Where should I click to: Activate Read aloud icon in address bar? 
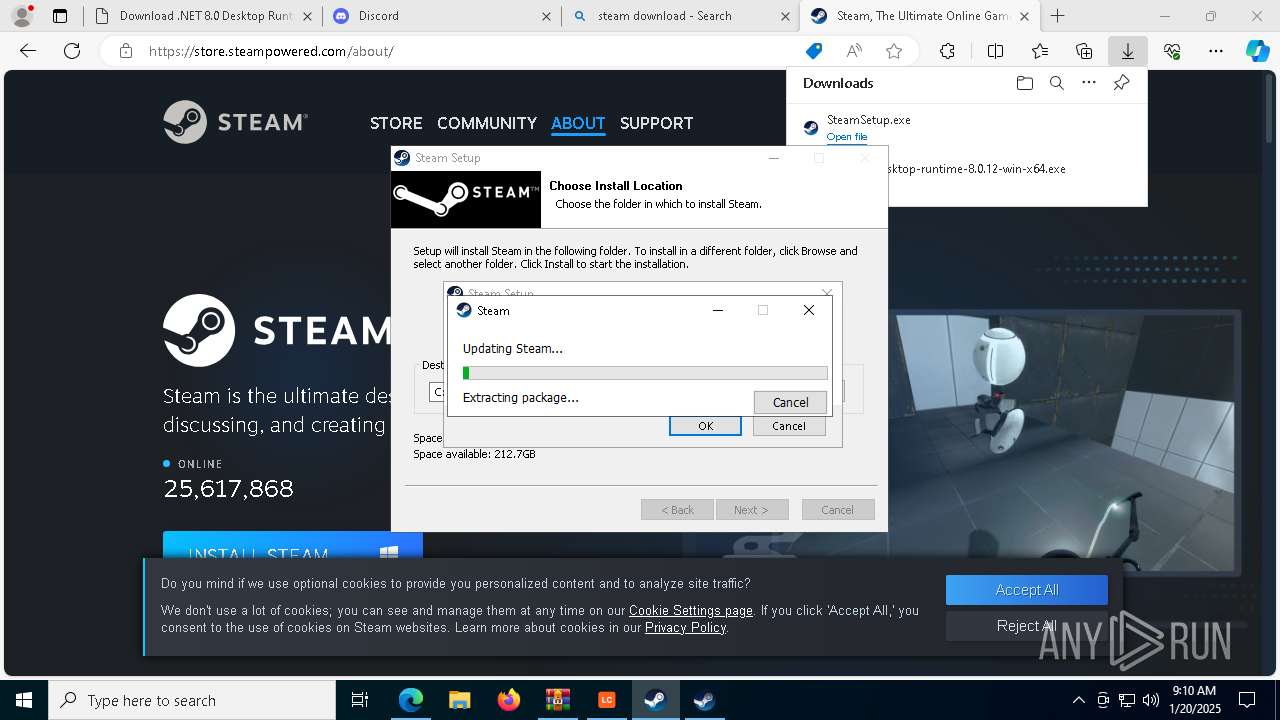tap(854, 51)
